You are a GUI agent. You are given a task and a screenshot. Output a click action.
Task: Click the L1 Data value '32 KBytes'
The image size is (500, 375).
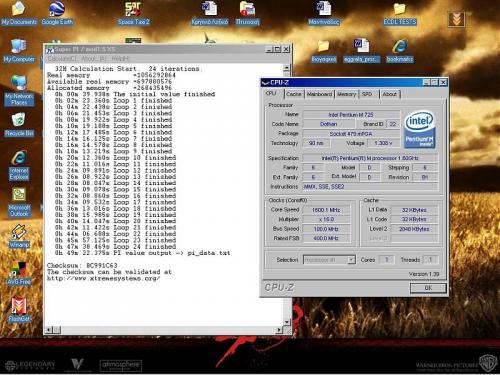pyautogui.click(x=414, y=210)
